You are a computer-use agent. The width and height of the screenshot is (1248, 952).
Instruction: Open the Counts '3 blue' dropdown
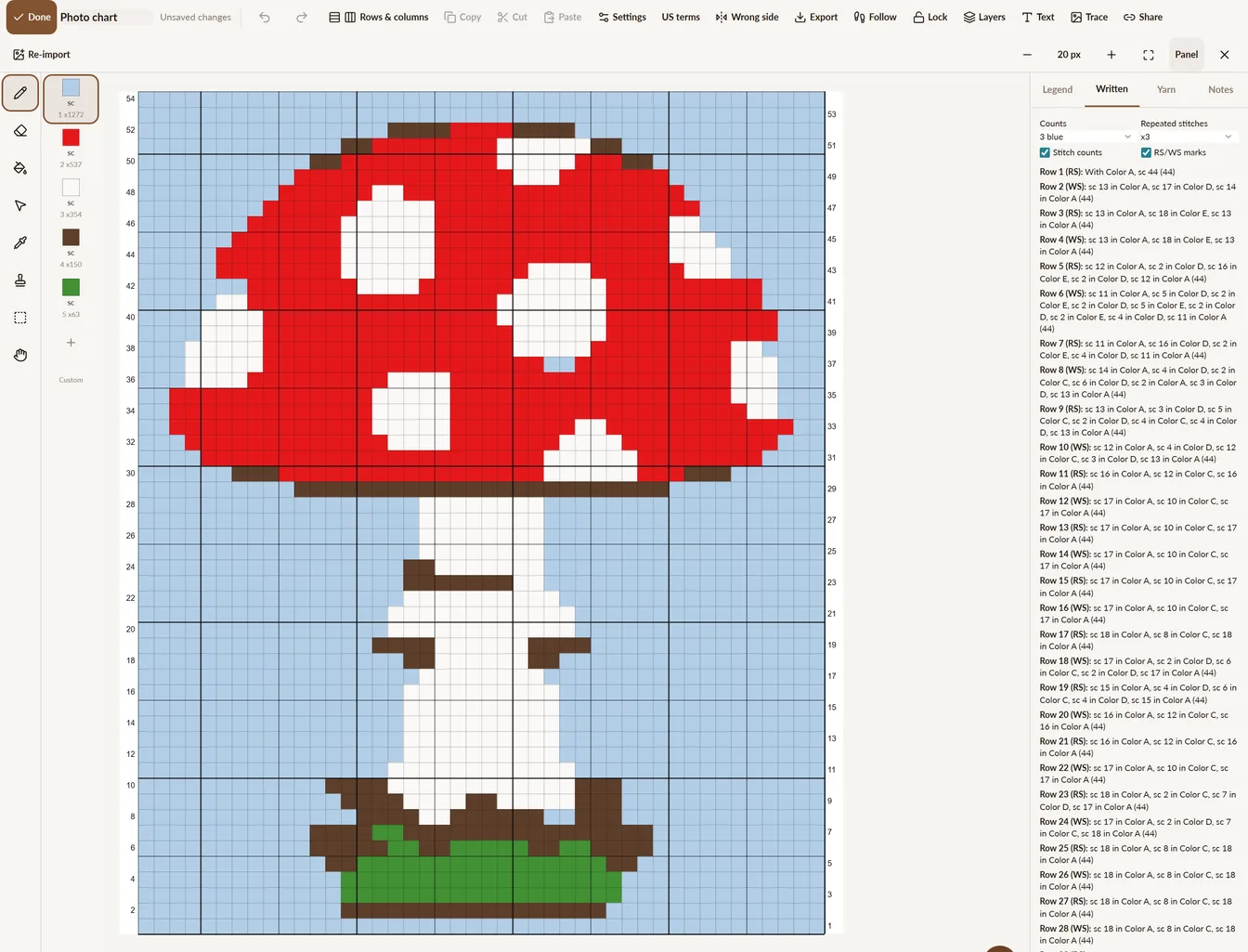tap(1085, 137)
